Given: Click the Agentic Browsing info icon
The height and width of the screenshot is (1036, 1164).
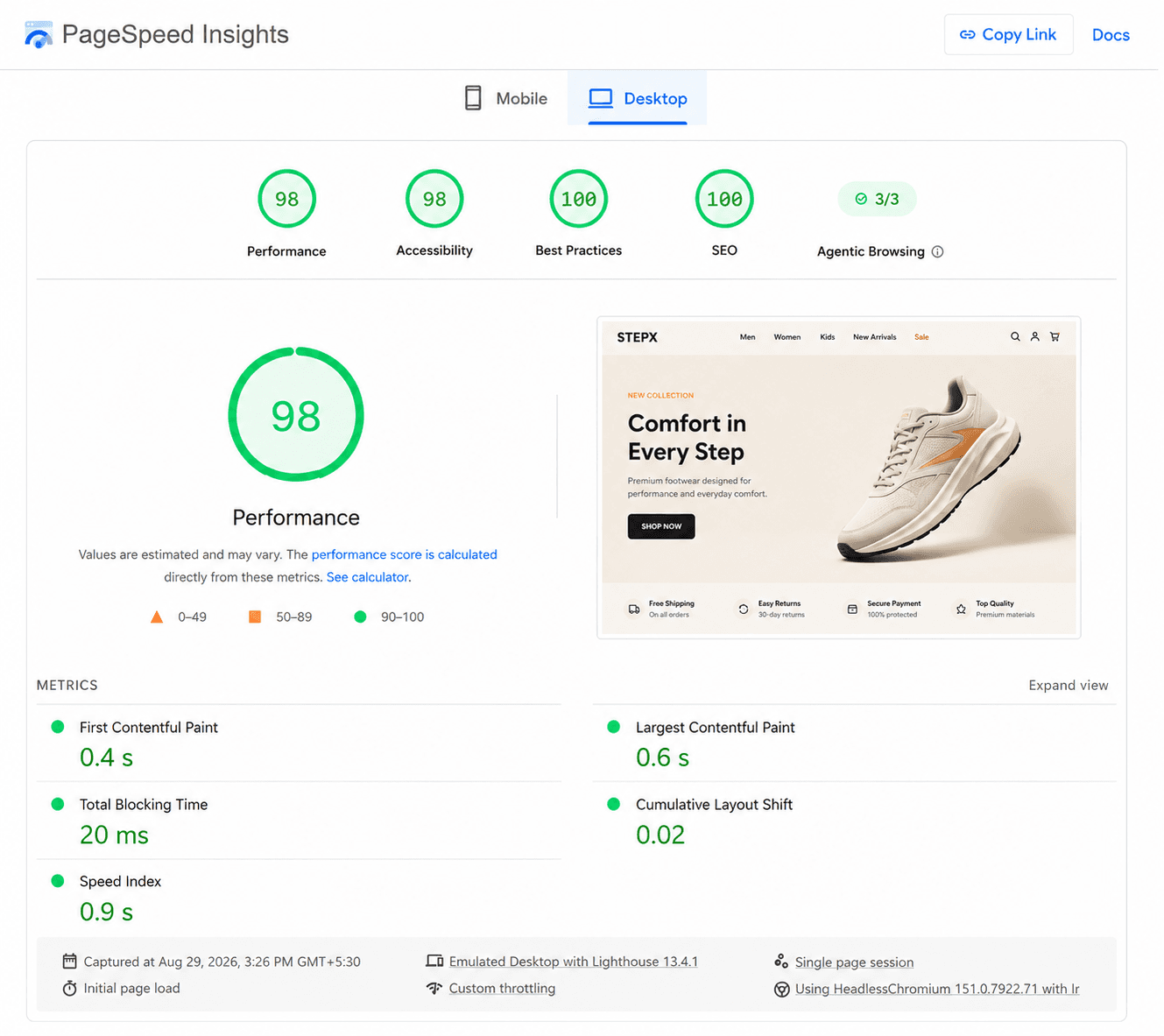Looking at the screenshot, I should (937, 251).
